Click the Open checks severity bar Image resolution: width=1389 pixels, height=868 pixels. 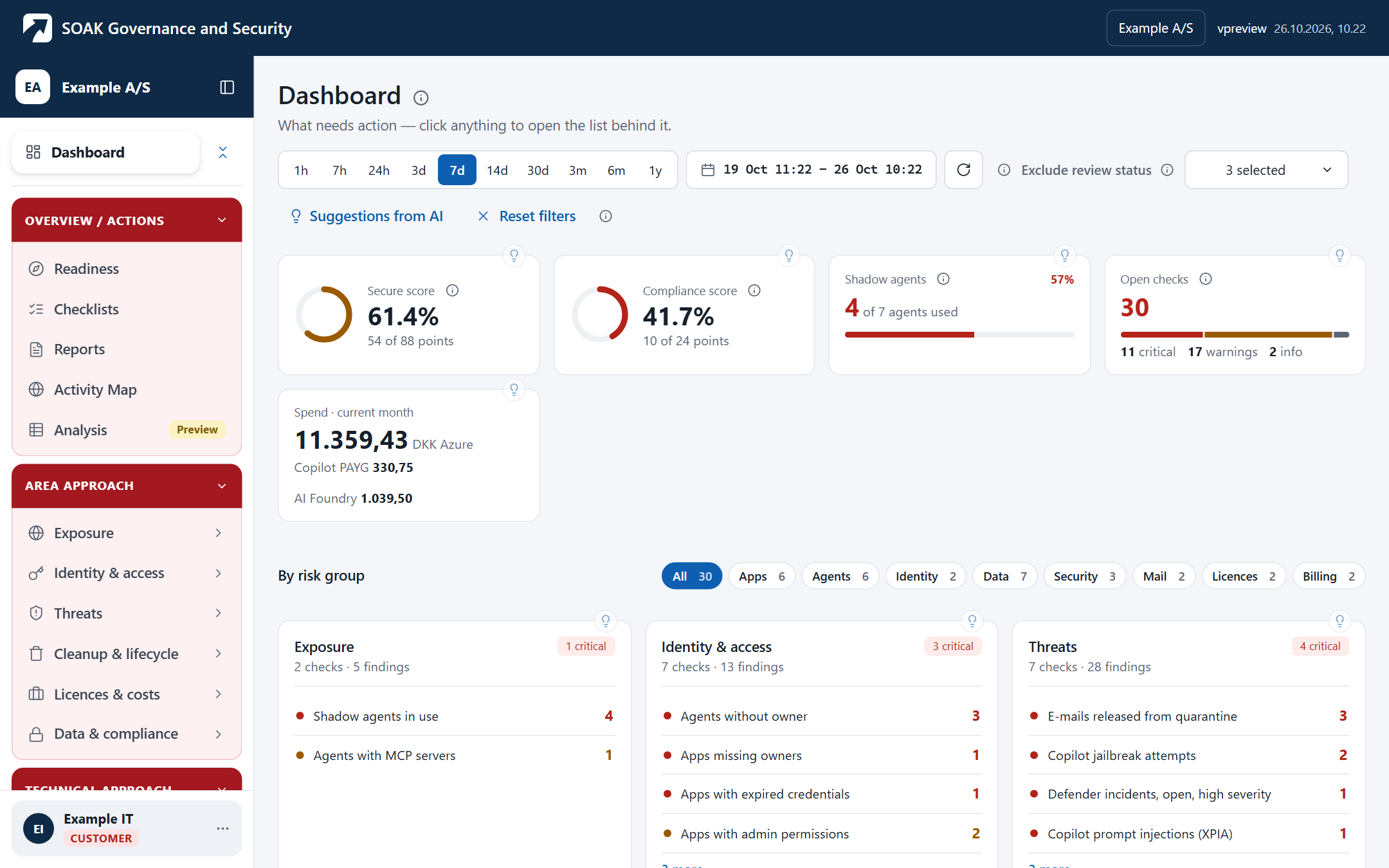point(1235,334)
